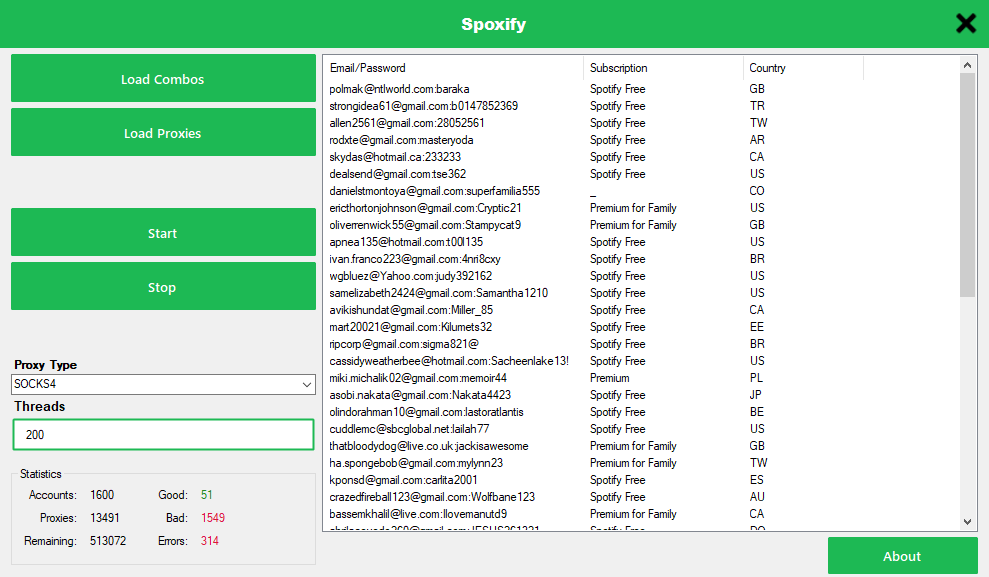The image size is (989, 577).
Task: Click the Load Proxies button
Action: (163, 132)
